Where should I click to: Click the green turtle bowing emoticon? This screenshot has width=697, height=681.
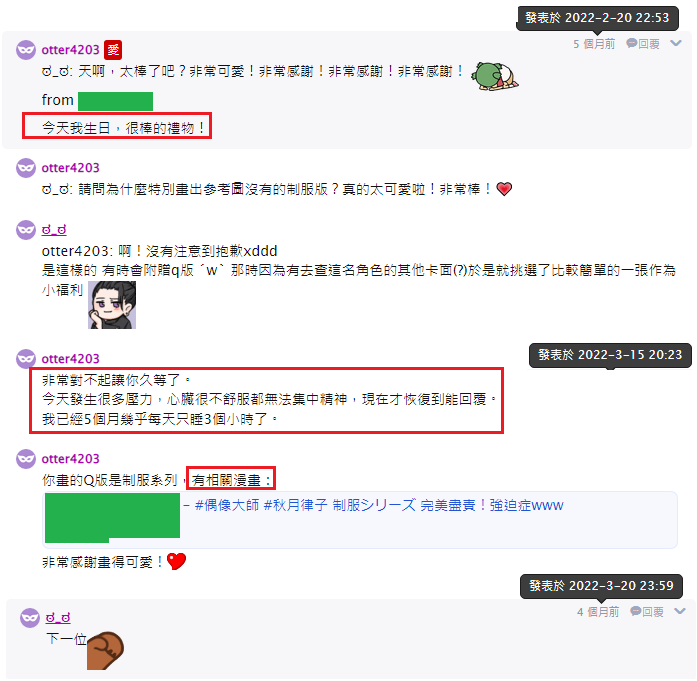[x=494, y=76]
